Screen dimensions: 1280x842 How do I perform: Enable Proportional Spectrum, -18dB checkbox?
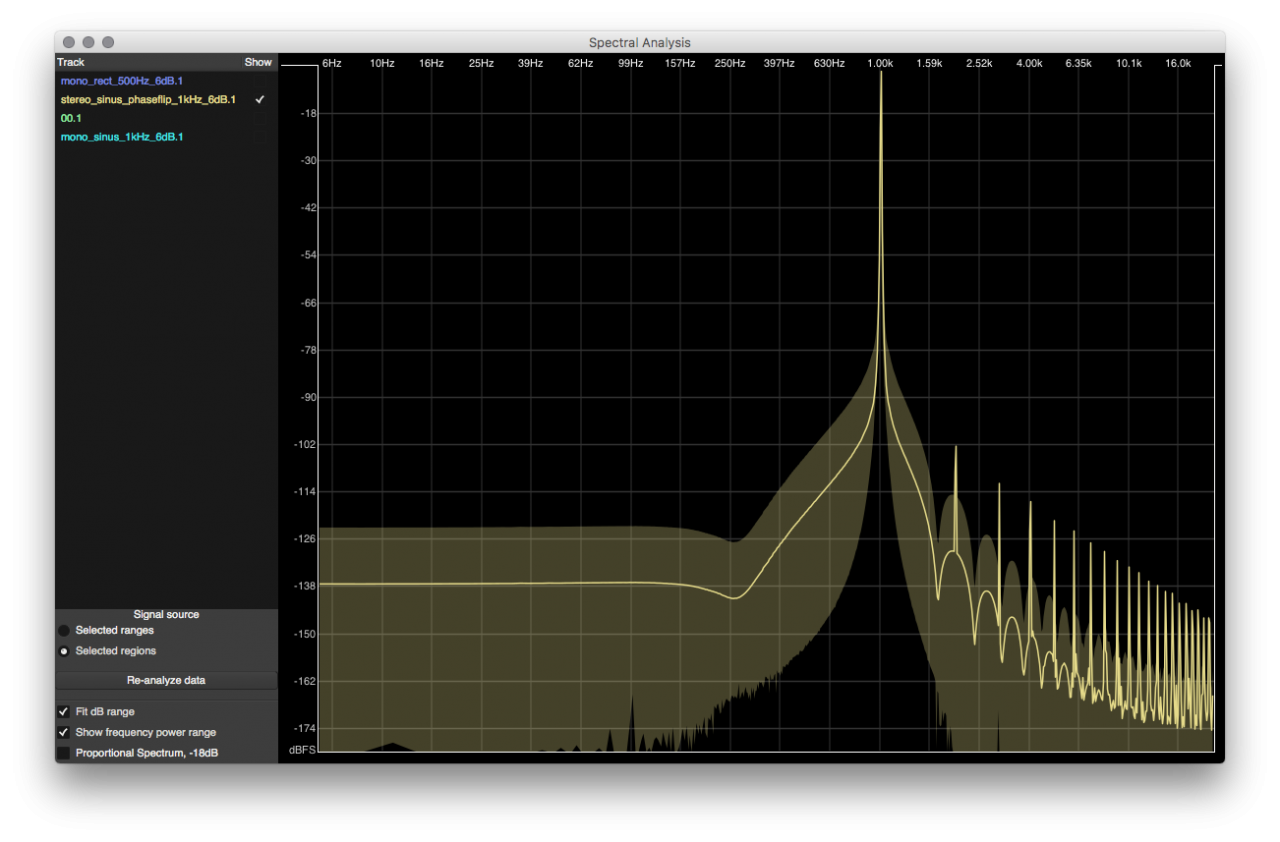click(64, 753)
